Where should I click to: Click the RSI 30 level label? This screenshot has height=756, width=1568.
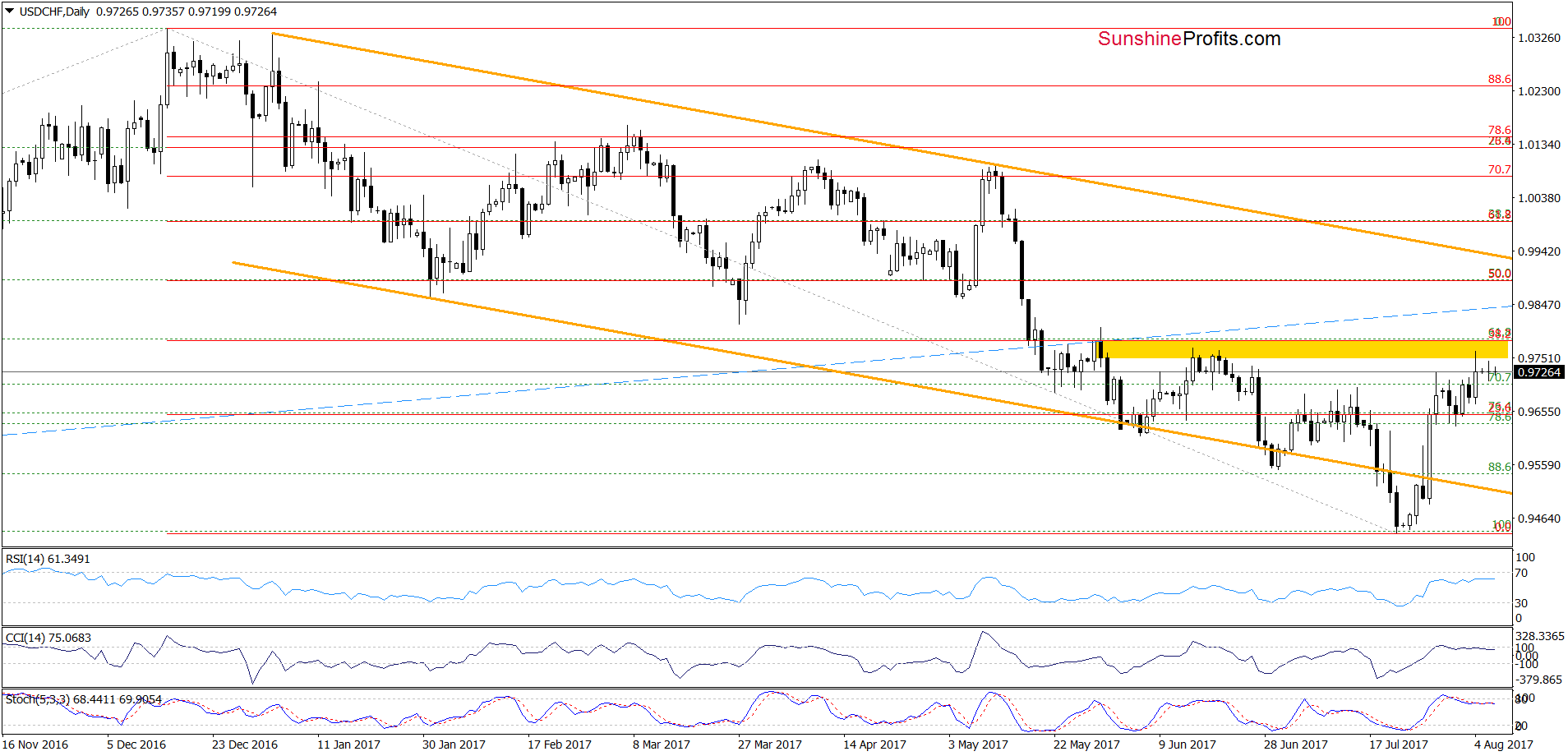point(1522,603)
